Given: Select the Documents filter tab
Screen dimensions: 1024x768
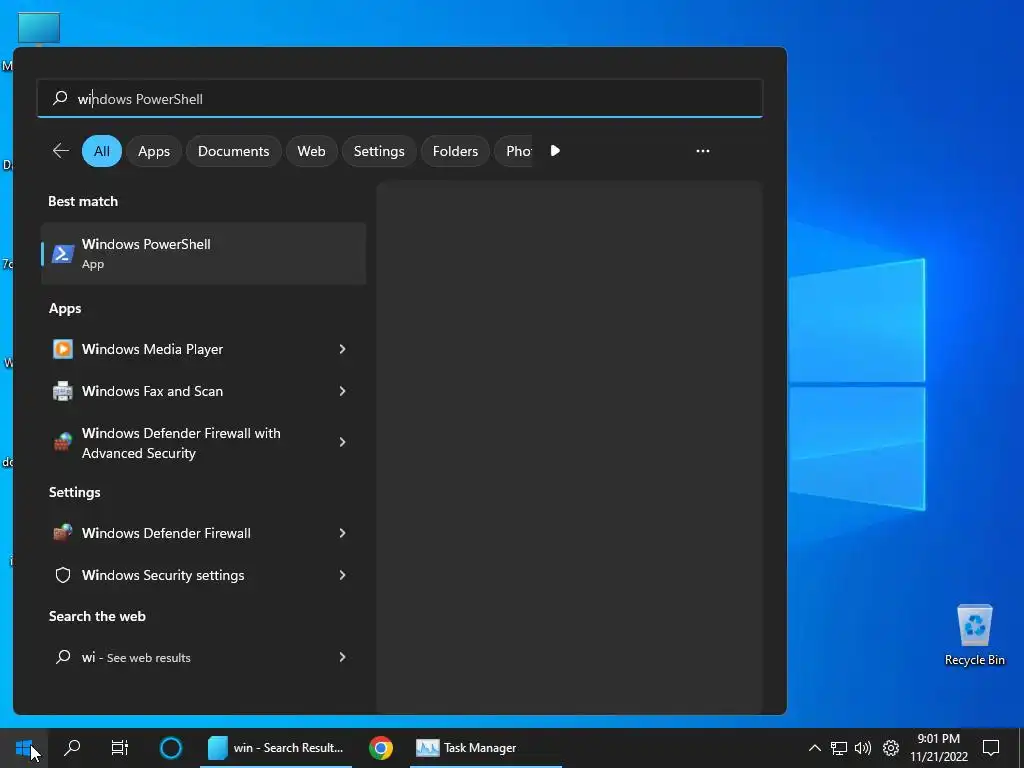Looking at the screenshot, I should click(234, 151).
